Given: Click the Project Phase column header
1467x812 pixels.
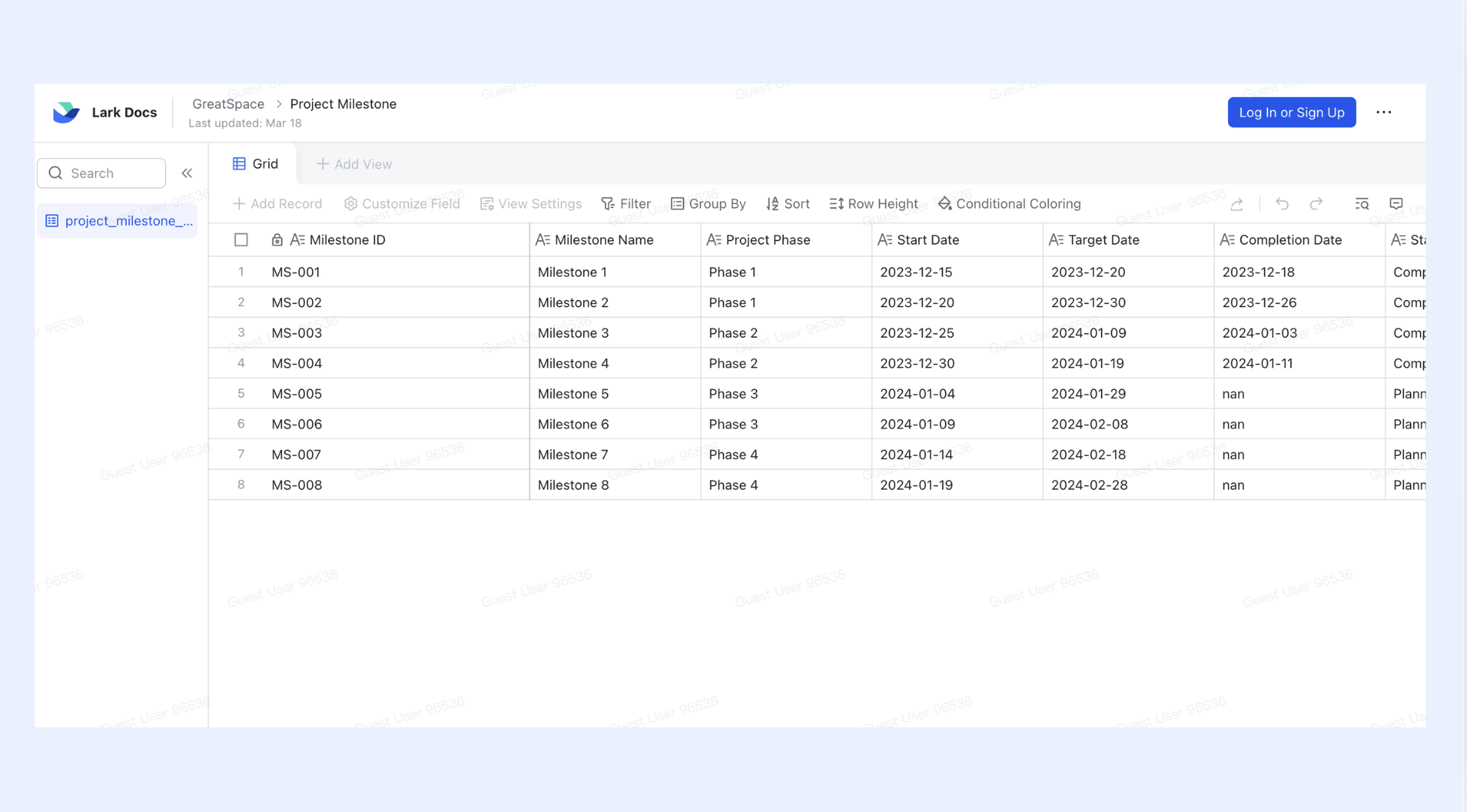Looking at the screenshot, I should point(786,240).
